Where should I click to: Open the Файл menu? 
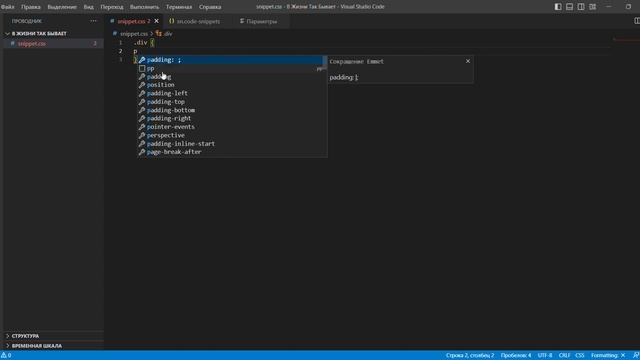click(x=8, y=7)
